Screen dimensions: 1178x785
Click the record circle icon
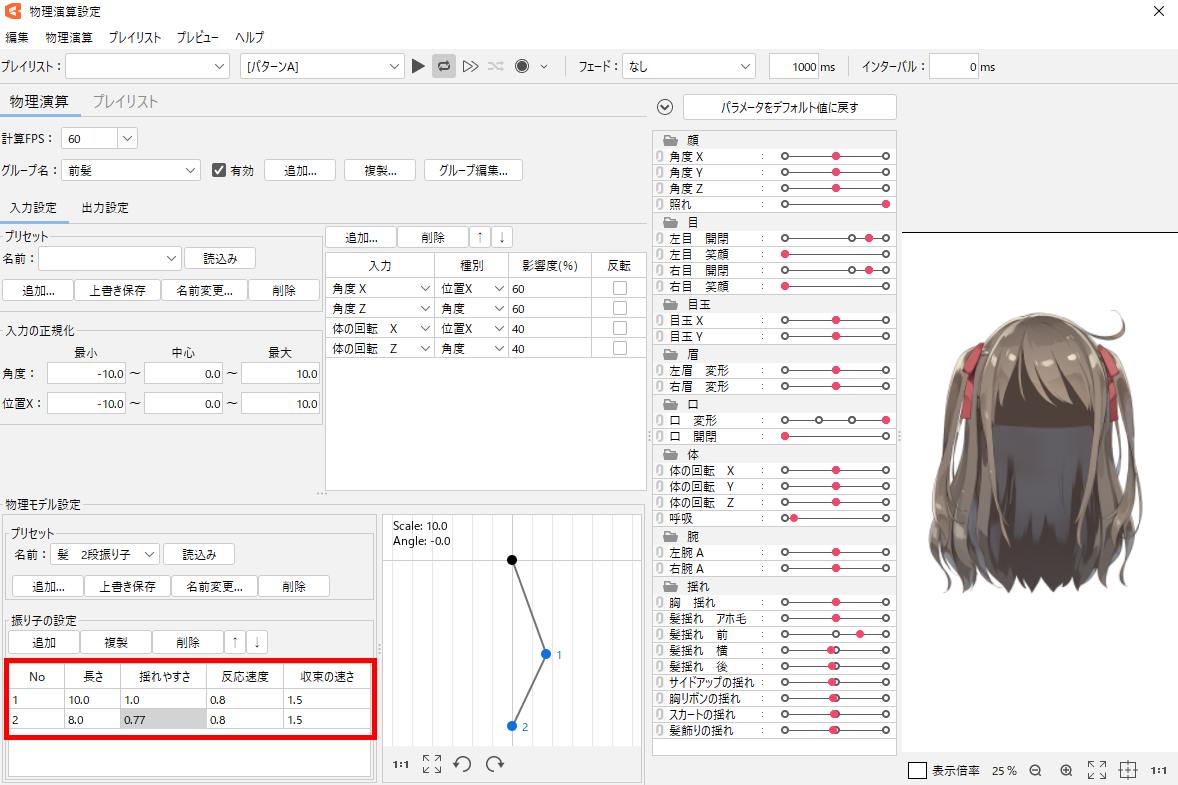(x=522, y=66)
